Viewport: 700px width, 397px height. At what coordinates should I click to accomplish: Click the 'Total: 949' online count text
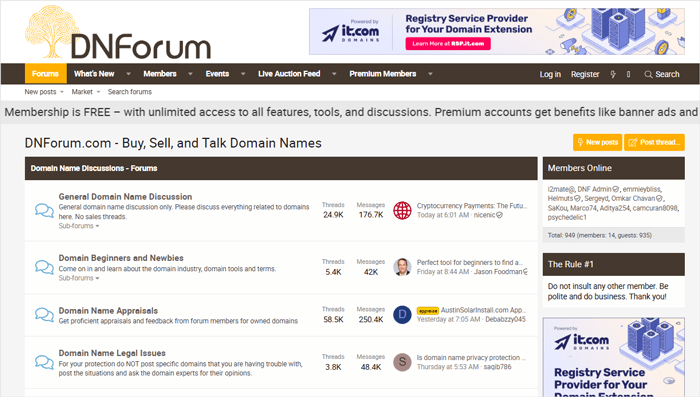click(600, 235)
